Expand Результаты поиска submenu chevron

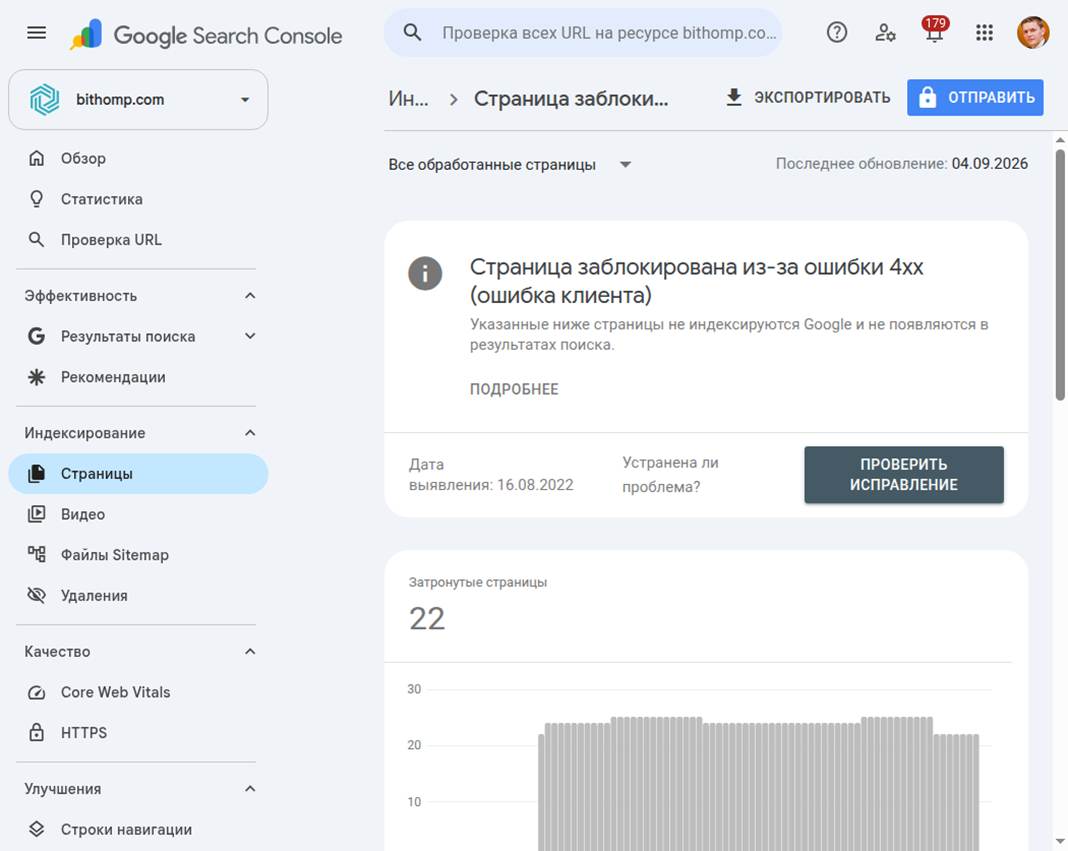(x=250, y=336)
